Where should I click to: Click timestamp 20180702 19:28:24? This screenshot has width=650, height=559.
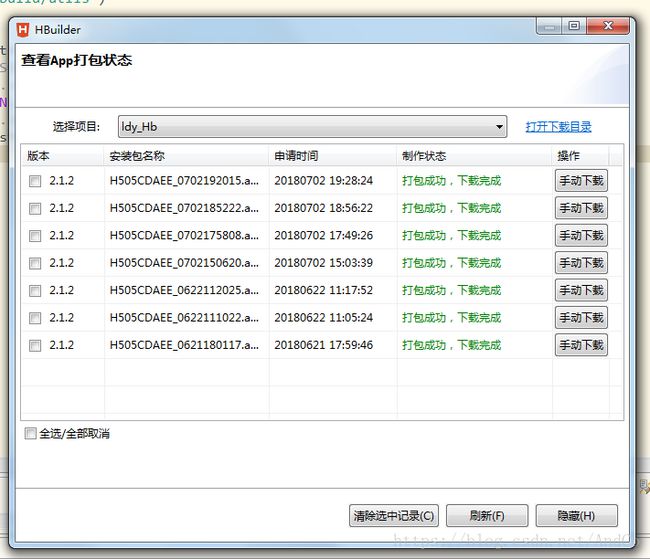click(323, 180)
